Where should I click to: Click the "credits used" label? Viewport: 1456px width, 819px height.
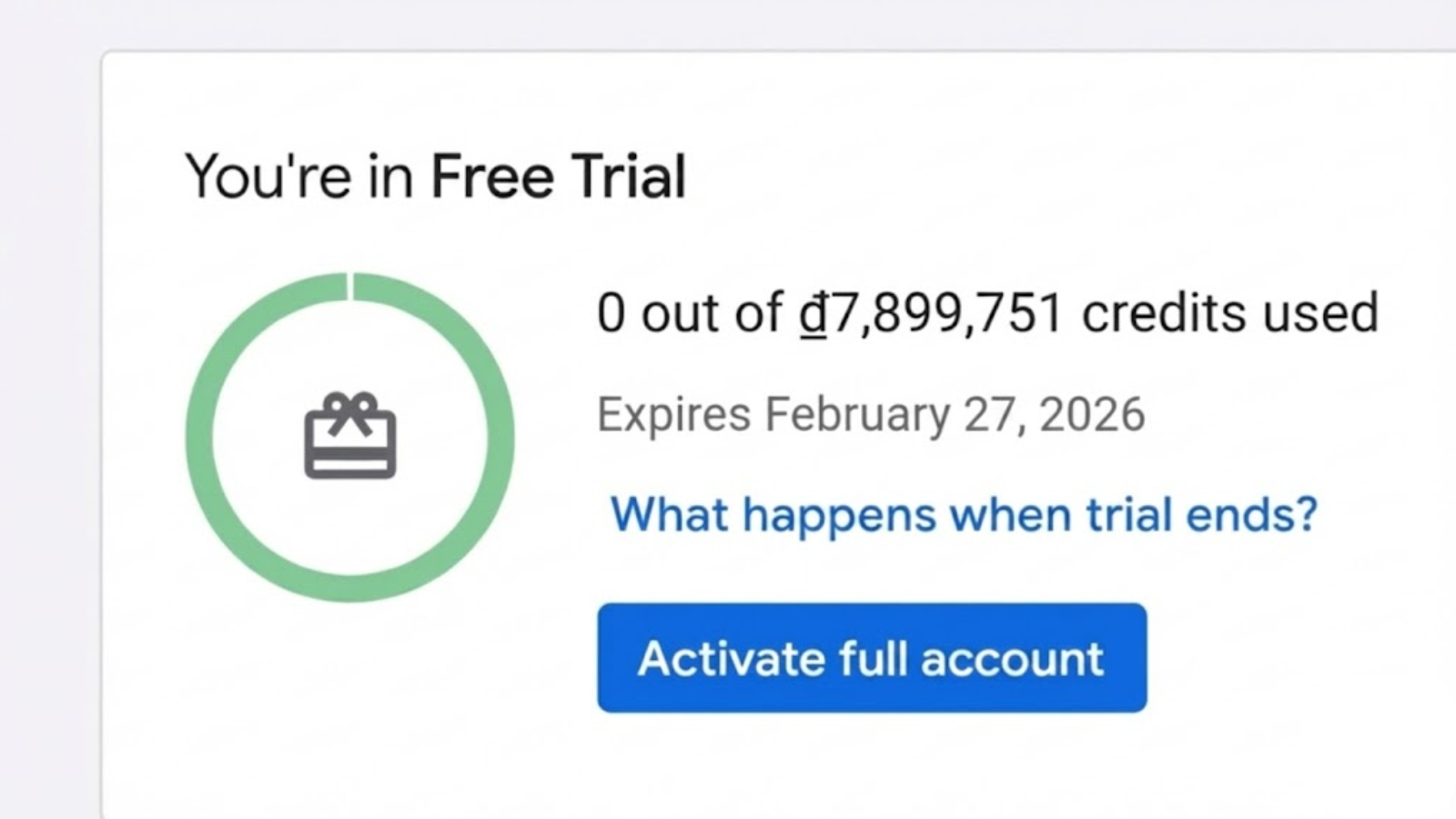[1229, 313]
